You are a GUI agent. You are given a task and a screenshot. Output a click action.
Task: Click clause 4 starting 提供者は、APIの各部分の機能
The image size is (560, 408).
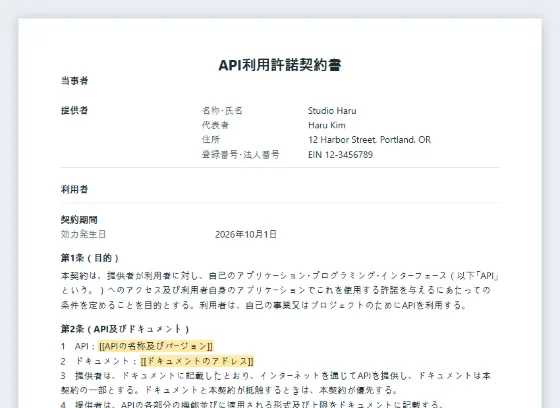click(252, 404)
